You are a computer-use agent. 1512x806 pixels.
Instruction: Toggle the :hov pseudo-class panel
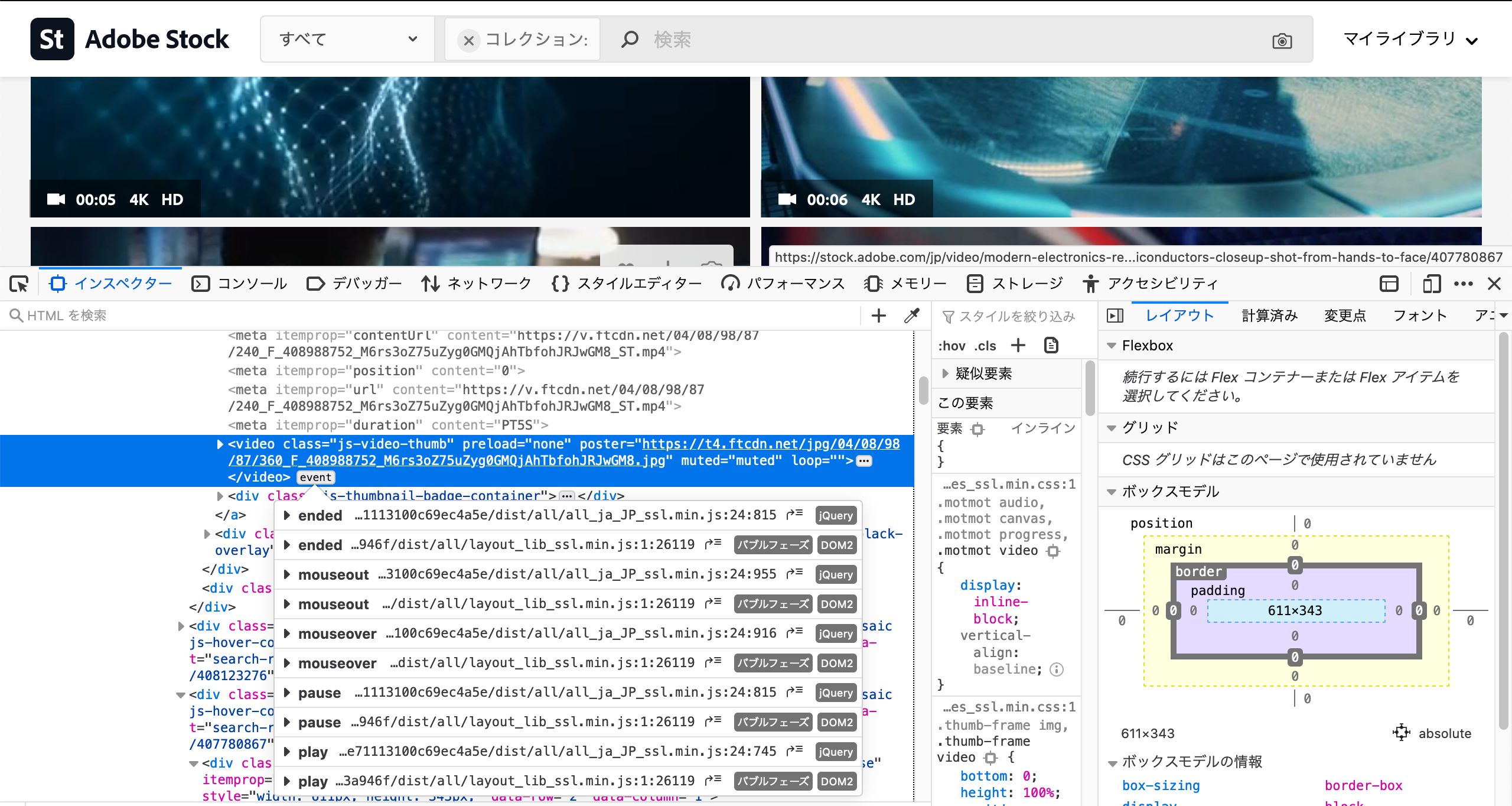(x=951, y=346)
